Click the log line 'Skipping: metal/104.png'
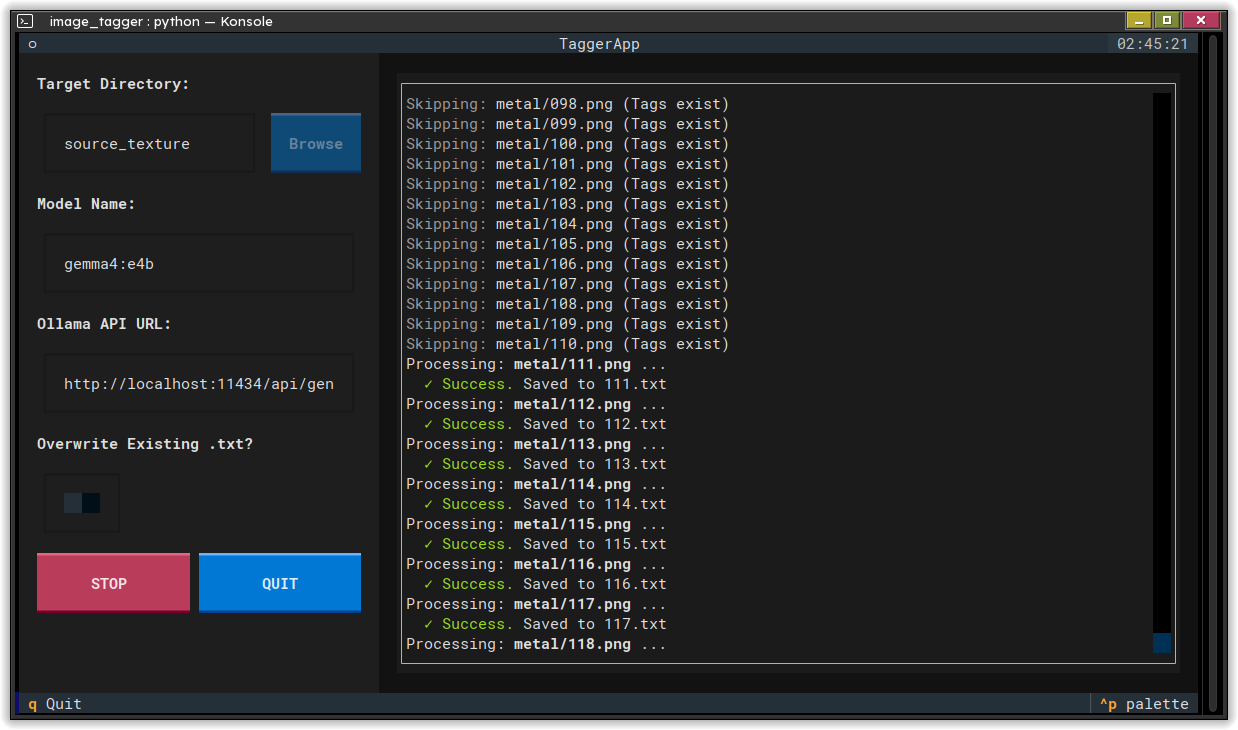1238x730 pixels. pyautogui.click(x=568, y=224)
